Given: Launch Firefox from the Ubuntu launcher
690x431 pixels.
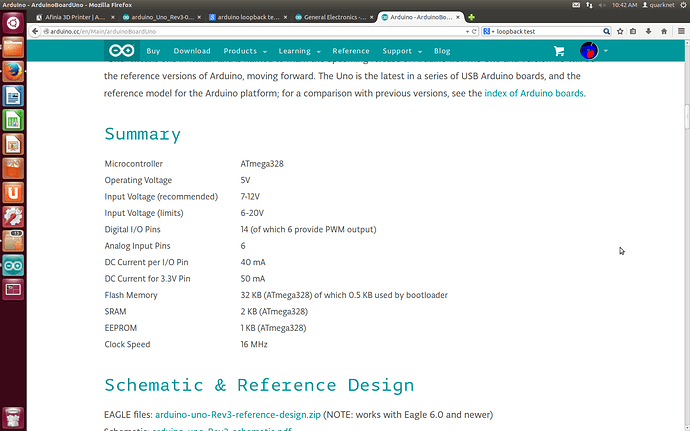Looking at the screenshot, I should point(13,71).
